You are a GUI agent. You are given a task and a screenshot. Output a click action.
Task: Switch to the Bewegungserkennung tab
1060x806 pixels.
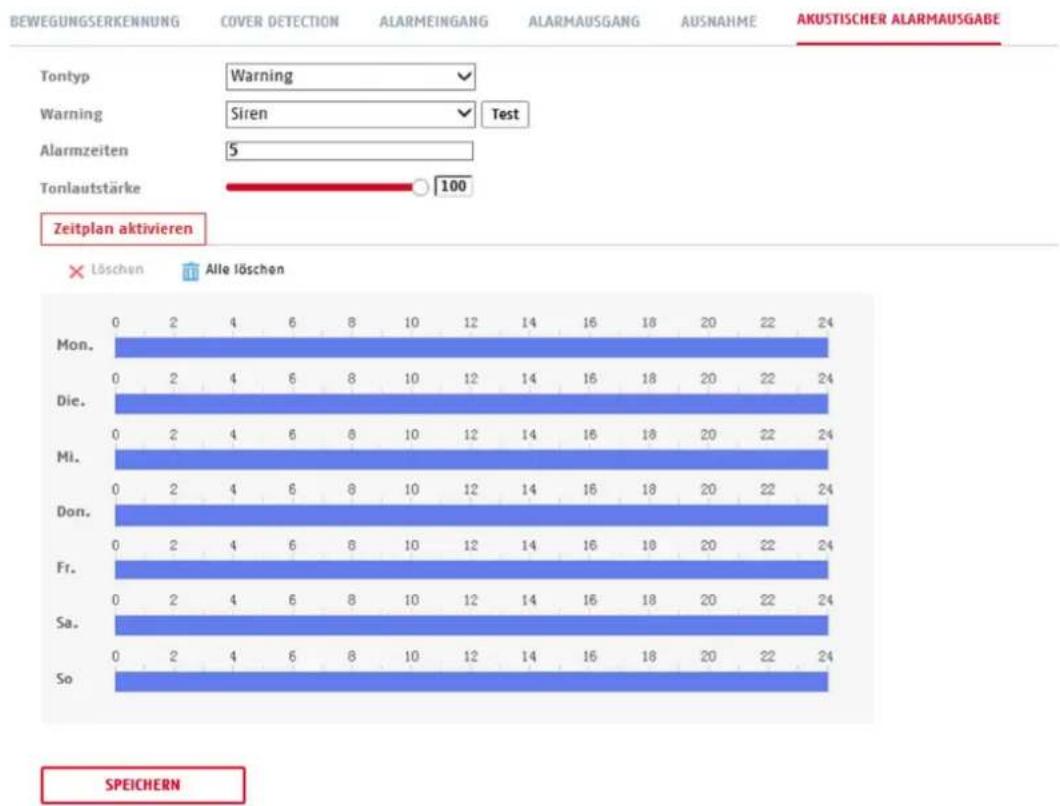95,21
